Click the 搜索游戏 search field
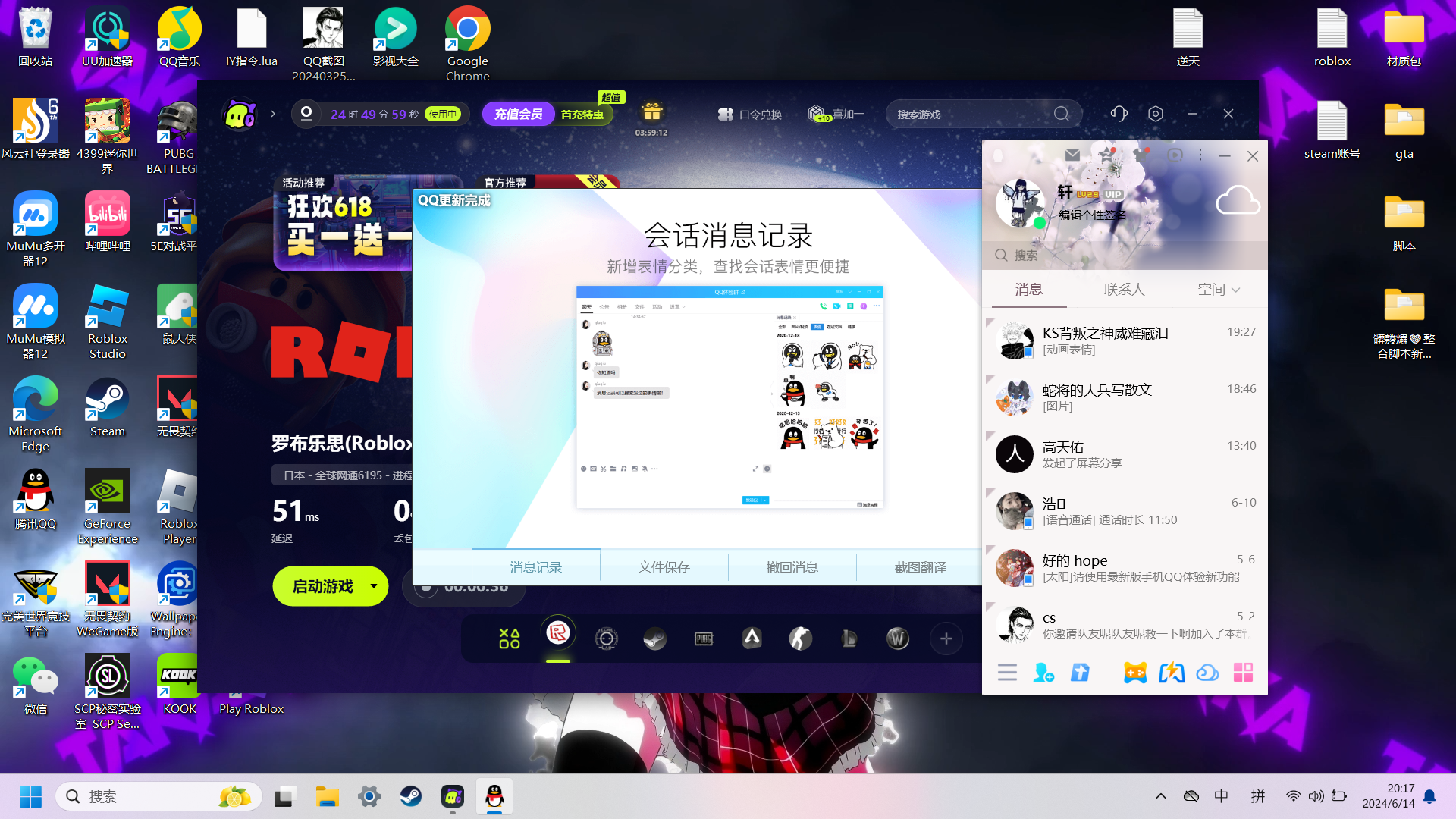The width and height of the screenshot is (1456, 819). (x=971, y=115)
